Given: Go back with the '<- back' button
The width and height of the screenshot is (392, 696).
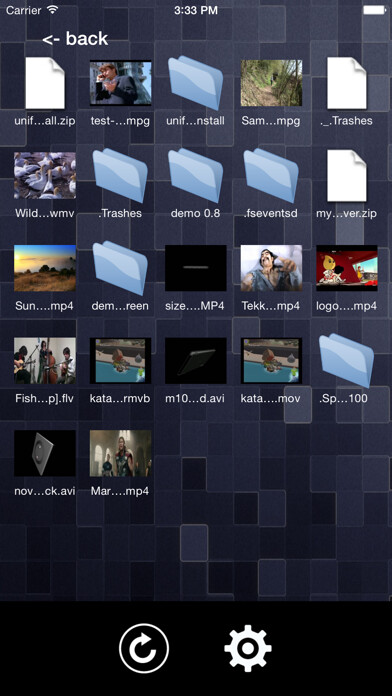Looking at the screenshot, I should click(75, 39).
